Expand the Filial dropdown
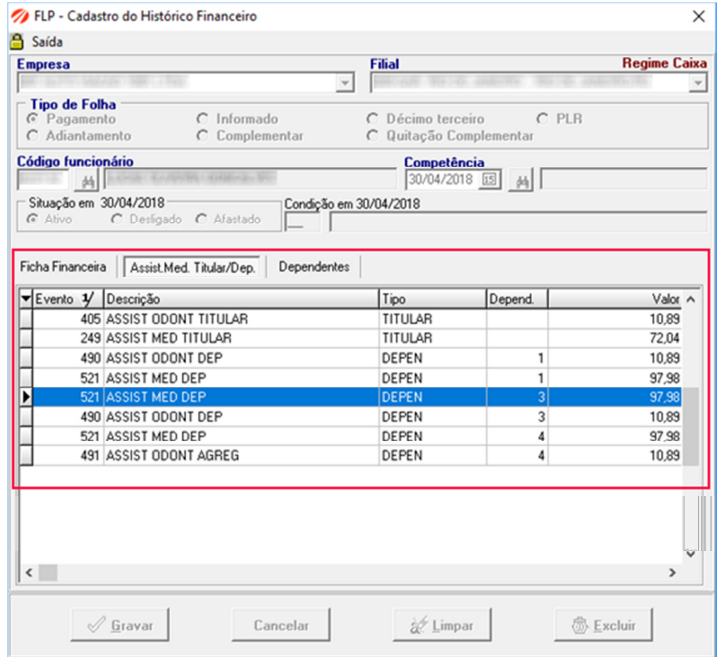718x657 pixels. [x=697, y=83]
